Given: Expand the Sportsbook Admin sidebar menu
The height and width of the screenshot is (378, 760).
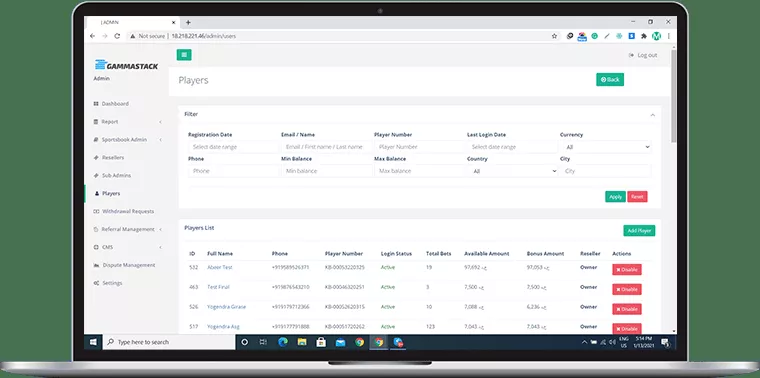Looking at the screenshot, I should pyautogui.click(x=127, y=140).
